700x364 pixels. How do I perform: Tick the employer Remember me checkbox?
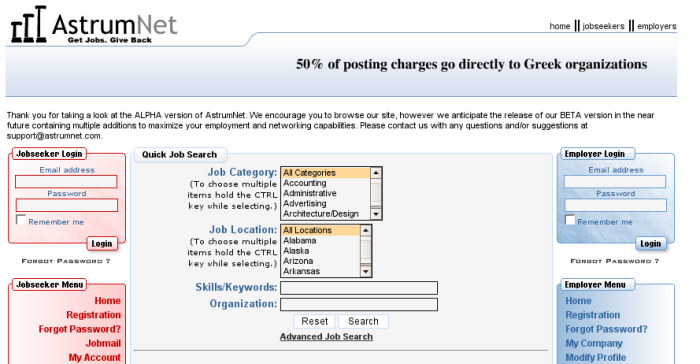(x=570, y=220)
